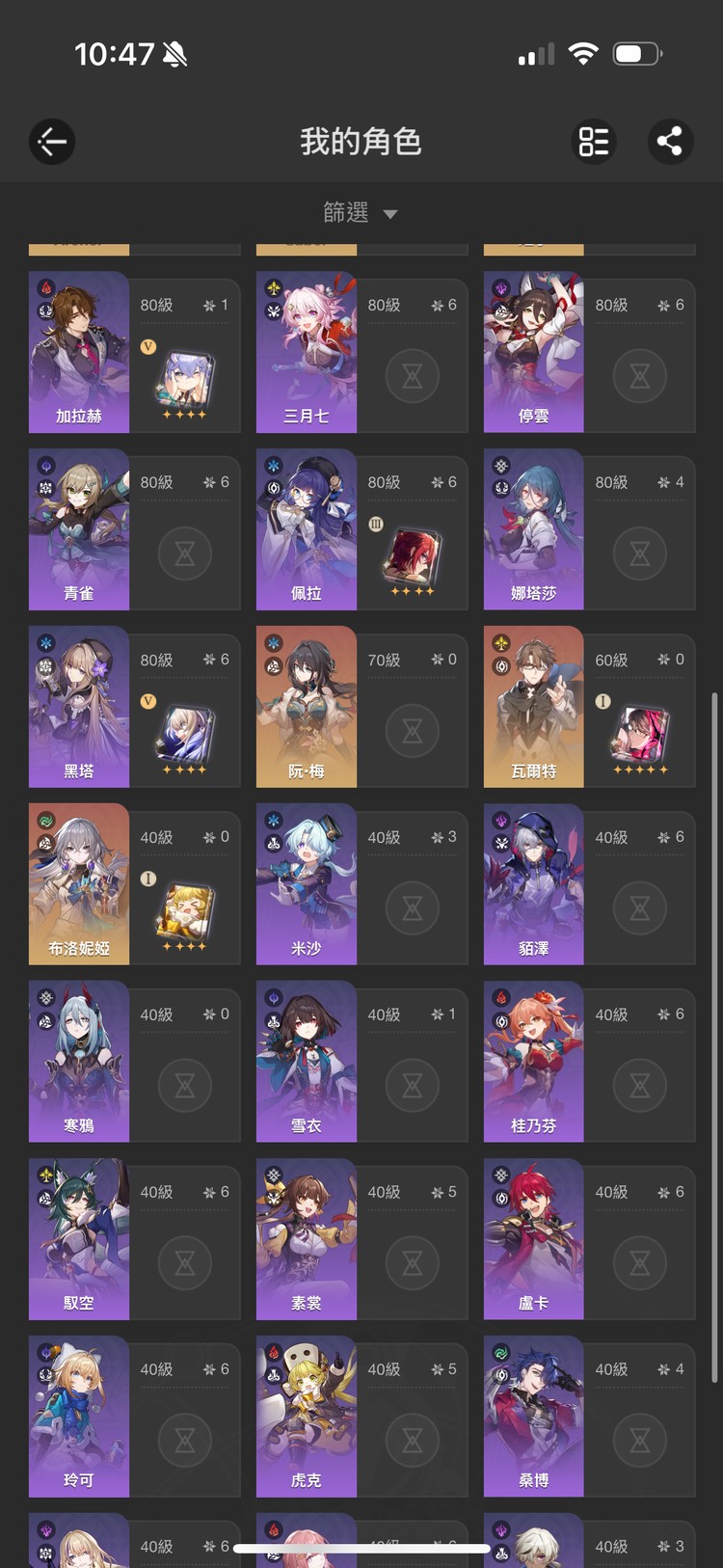Tap the 虎克 character card
This screenshot has height=1568, width=723.
tap(361, 1417)
